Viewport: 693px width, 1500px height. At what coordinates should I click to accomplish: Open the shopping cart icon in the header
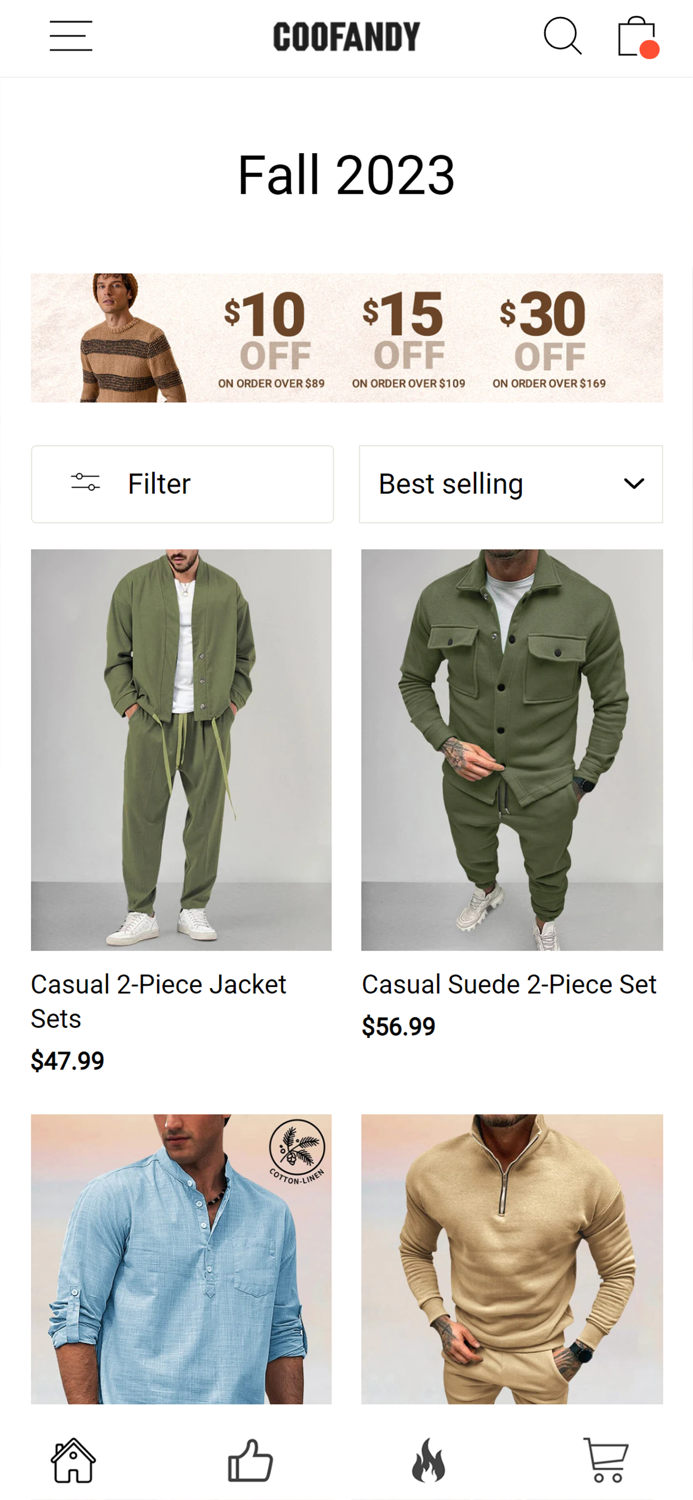click(x=637, y=36)
